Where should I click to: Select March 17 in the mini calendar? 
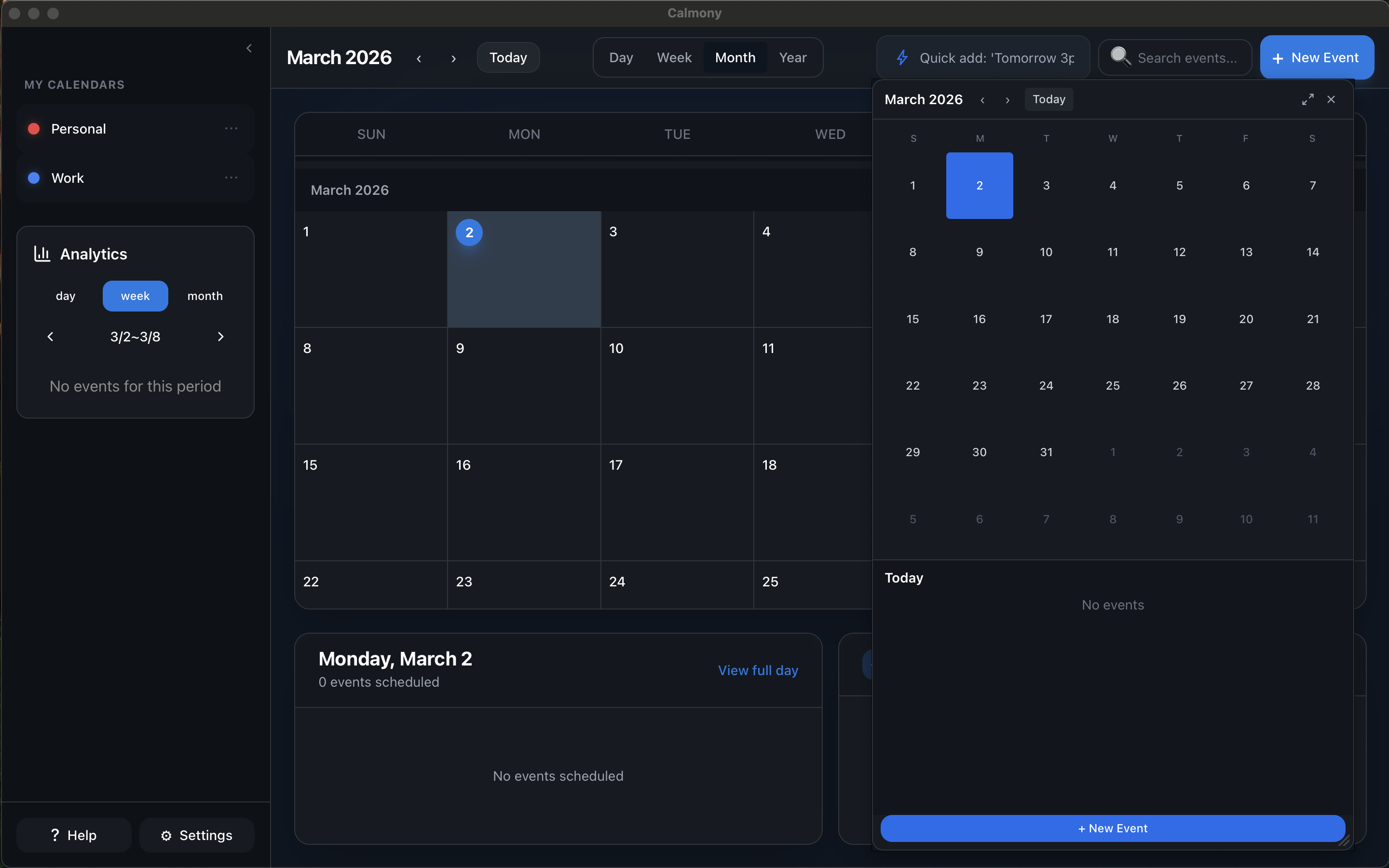pos(1046,319)
